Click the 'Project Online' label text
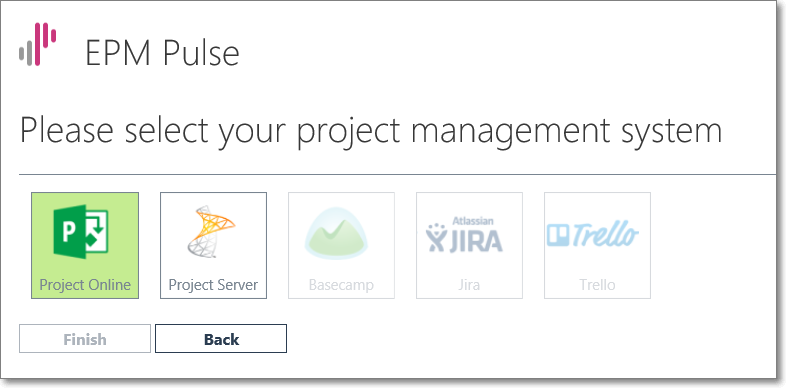786x388 pixels. (x=85, y=285)
